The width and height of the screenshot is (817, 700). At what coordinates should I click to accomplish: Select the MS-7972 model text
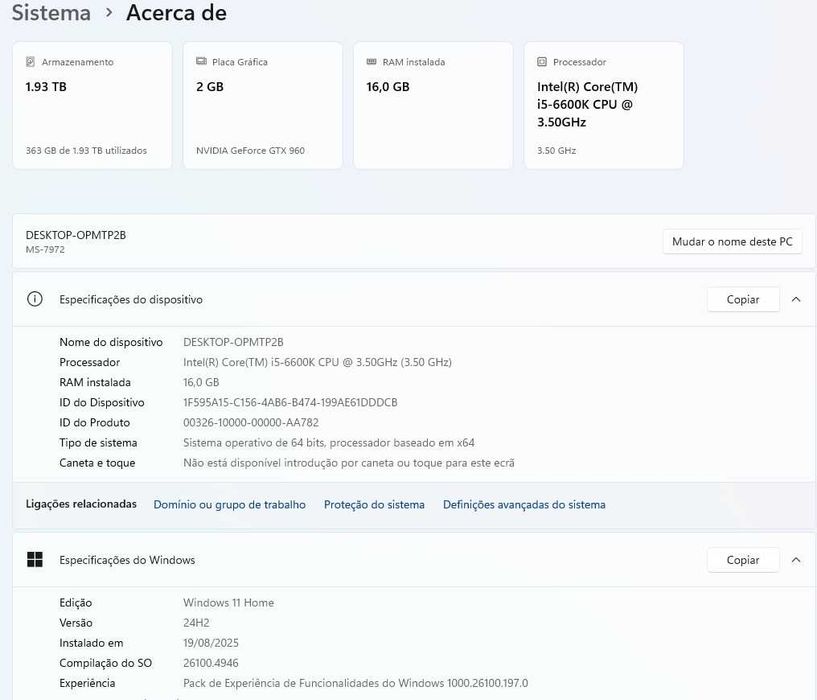tap(45, 250)
